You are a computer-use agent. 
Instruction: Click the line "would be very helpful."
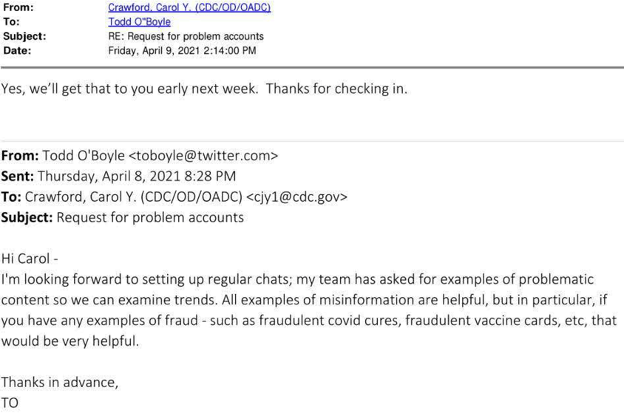(70, 341)
